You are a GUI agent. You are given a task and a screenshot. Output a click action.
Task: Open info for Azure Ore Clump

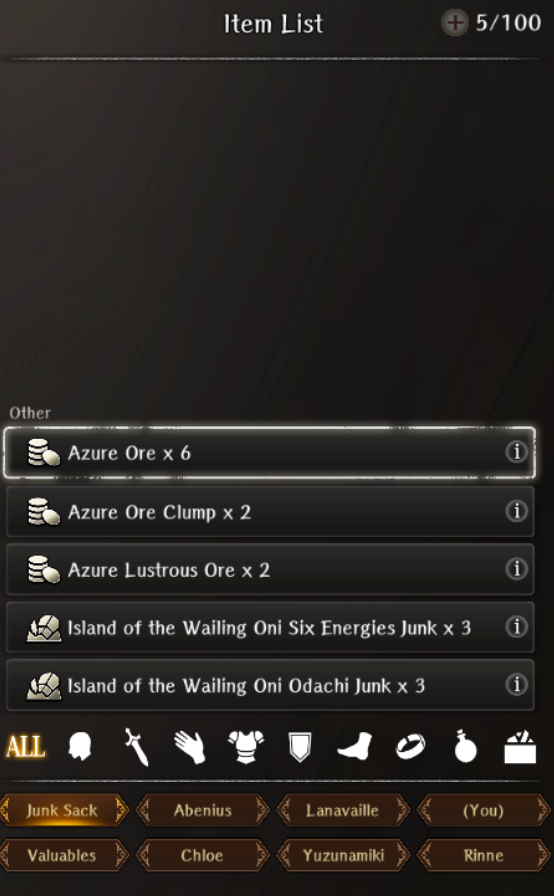coord(516,510)
